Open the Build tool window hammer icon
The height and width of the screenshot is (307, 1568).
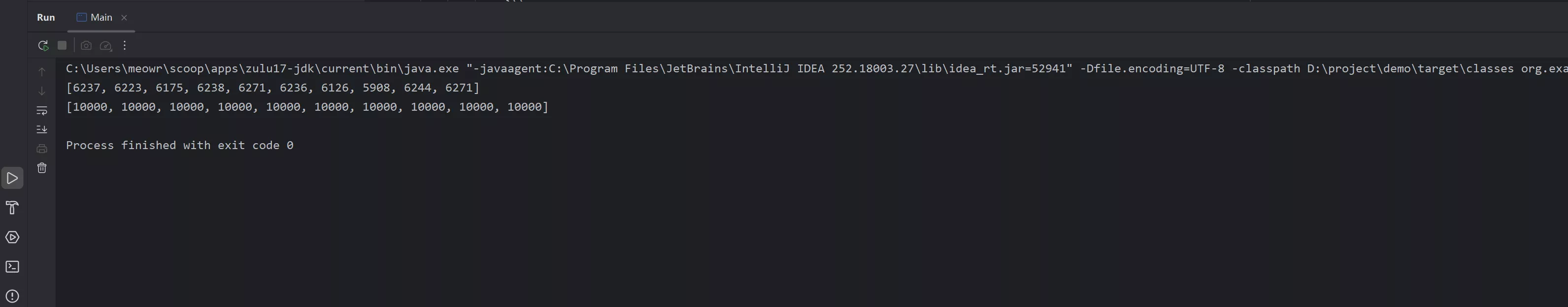(12, 208)
